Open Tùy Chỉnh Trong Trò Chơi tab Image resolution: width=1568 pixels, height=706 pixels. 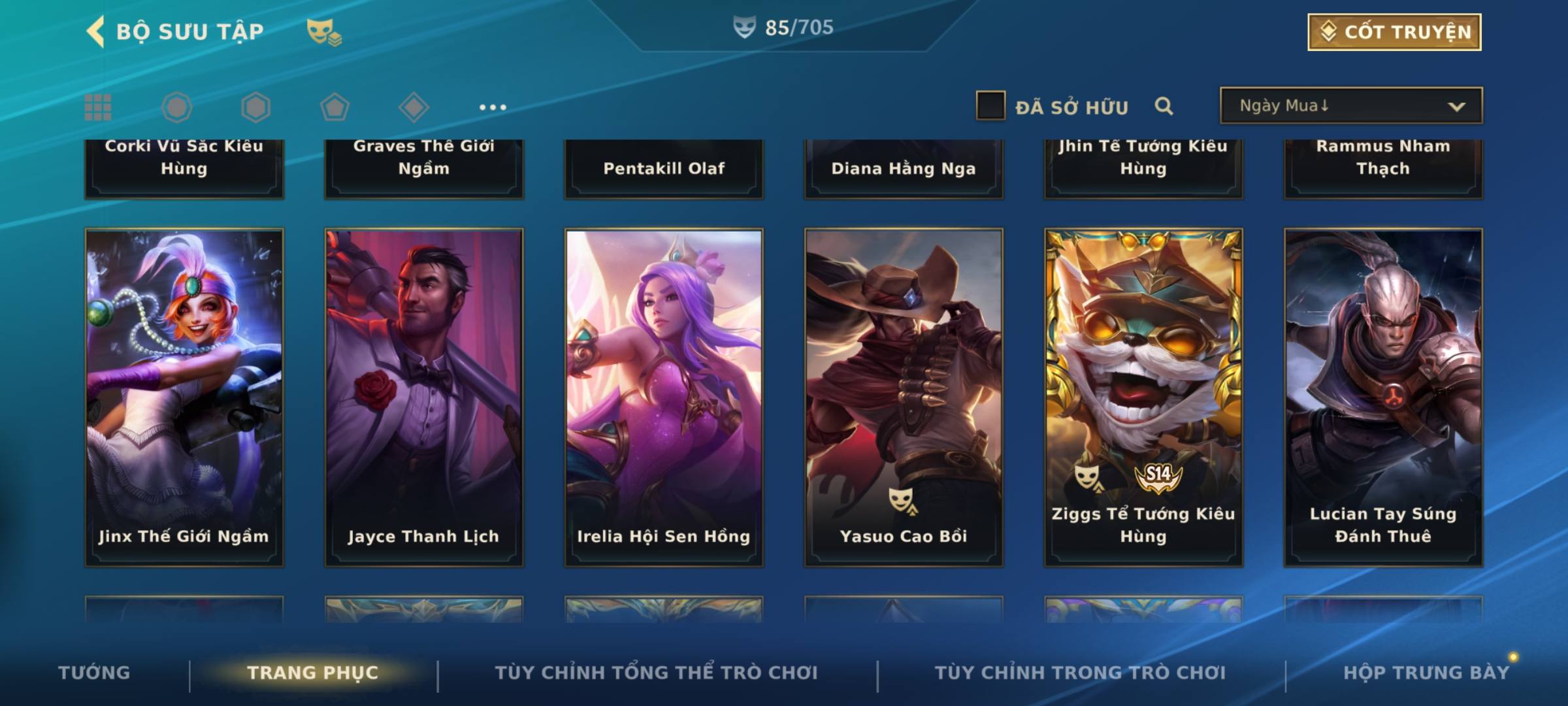click(1080, 672)
